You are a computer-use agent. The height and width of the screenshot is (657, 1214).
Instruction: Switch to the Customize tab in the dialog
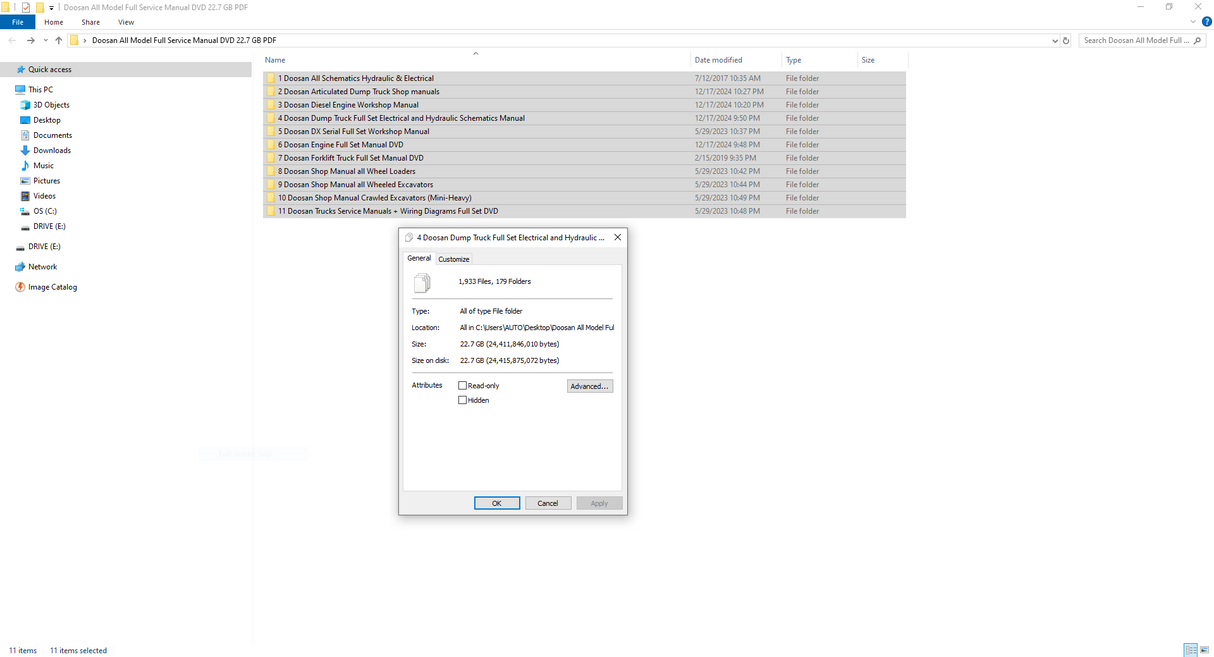tap(453, 258)
